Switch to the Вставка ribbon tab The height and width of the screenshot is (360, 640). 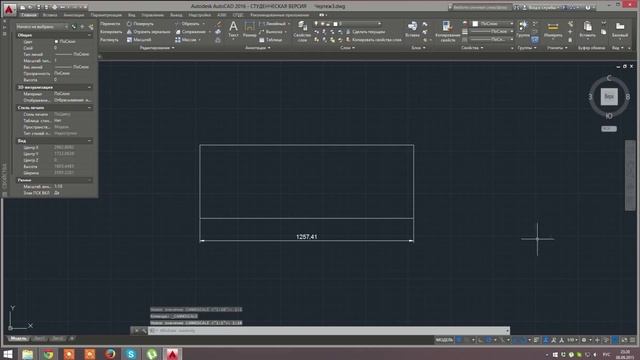click(x=50, y=15)
